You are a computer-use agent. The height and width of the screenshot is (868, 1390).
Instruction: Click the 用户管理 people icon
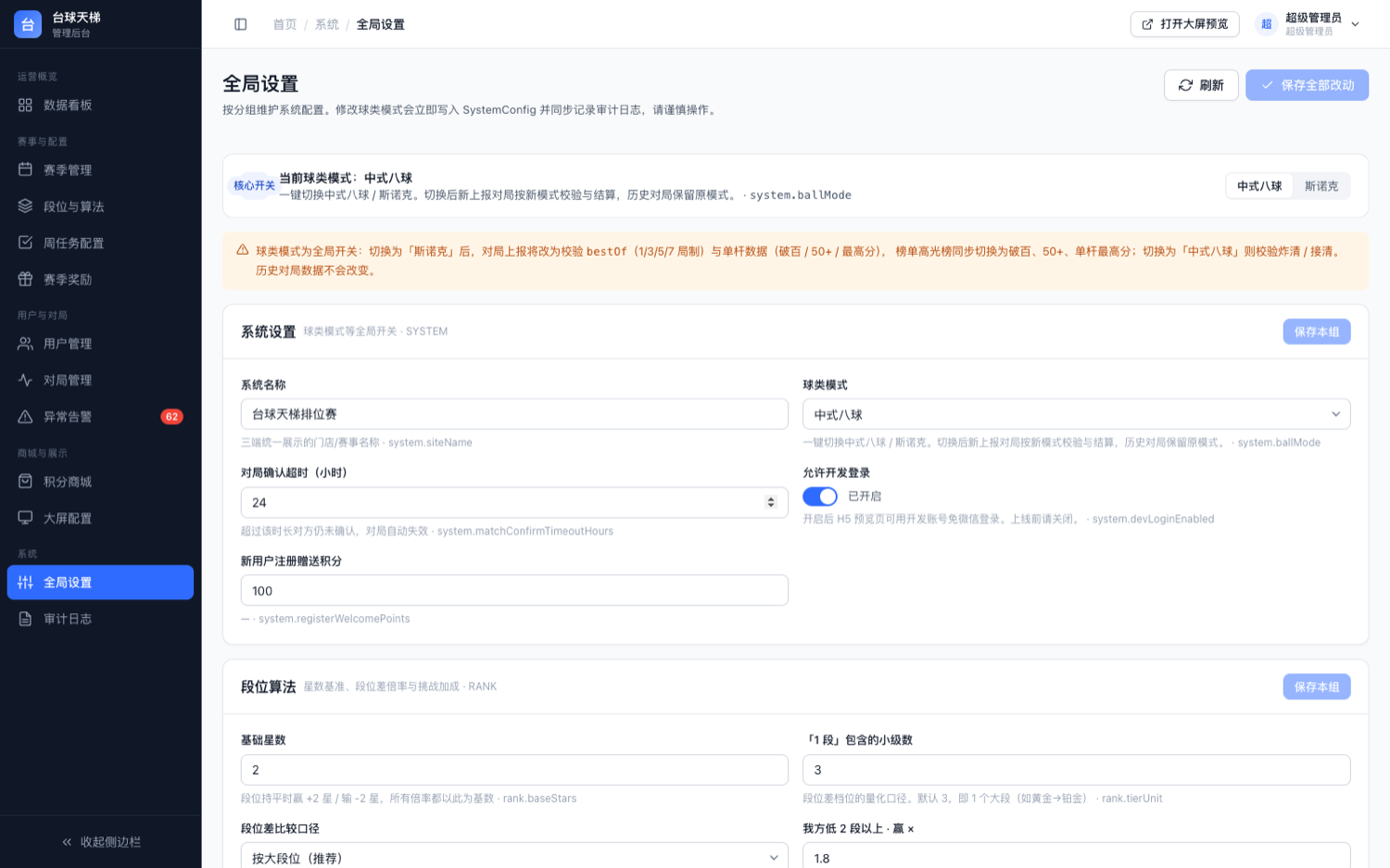pos(25,344)
